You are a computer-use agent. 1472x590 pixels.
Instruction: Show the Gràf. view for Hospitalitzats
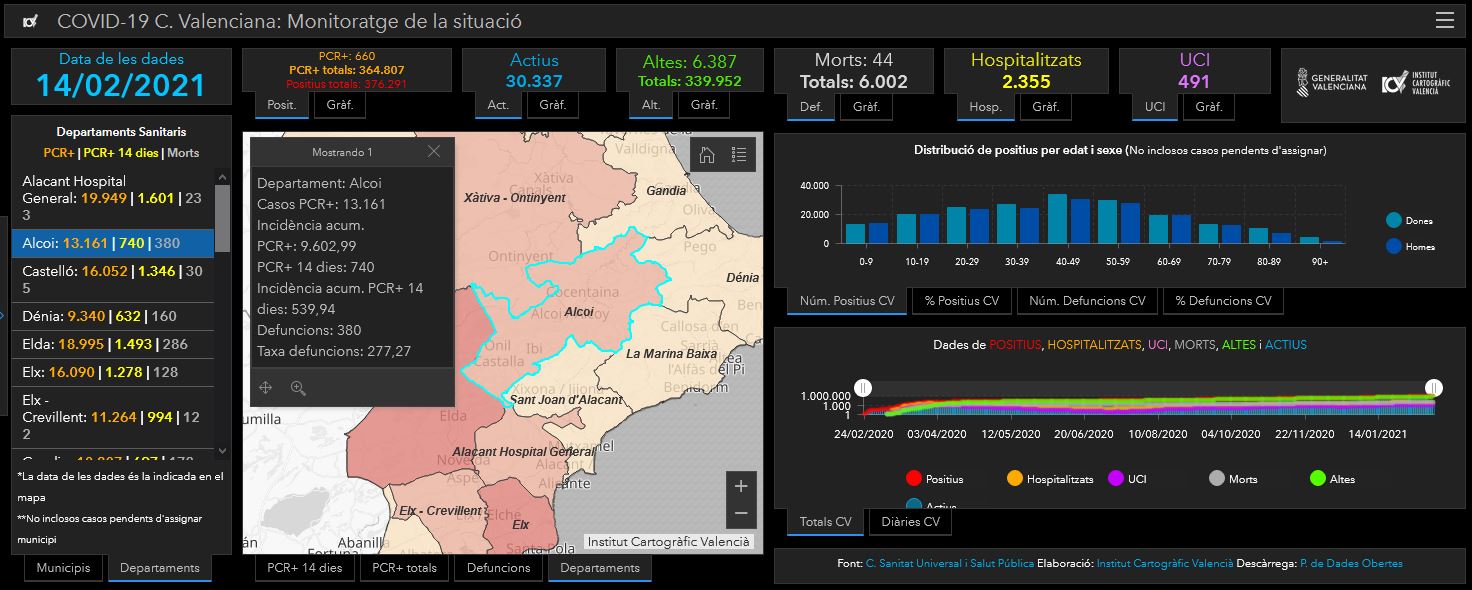[1045, 106]
